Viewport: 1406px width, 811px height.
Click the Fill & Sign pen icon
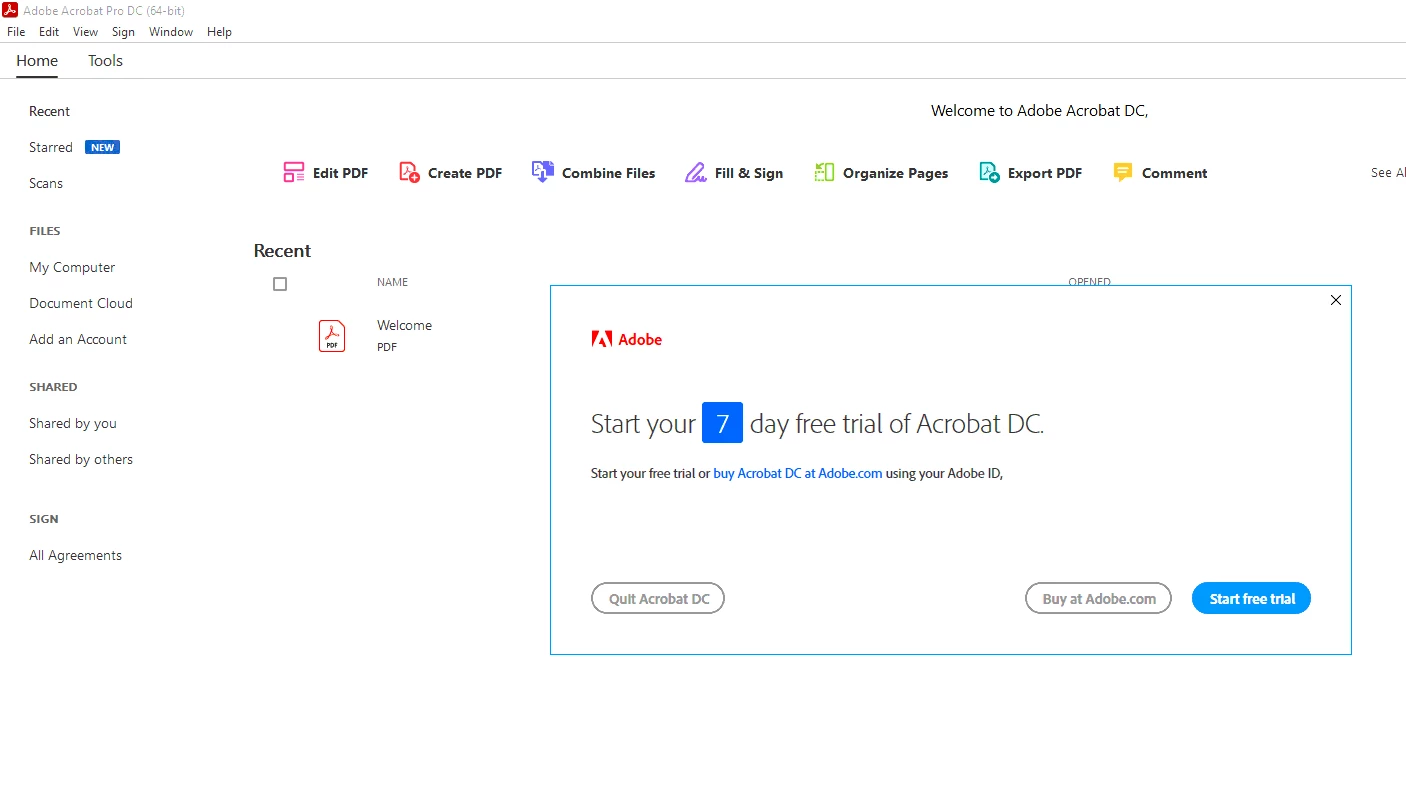(x=696, y=173)
